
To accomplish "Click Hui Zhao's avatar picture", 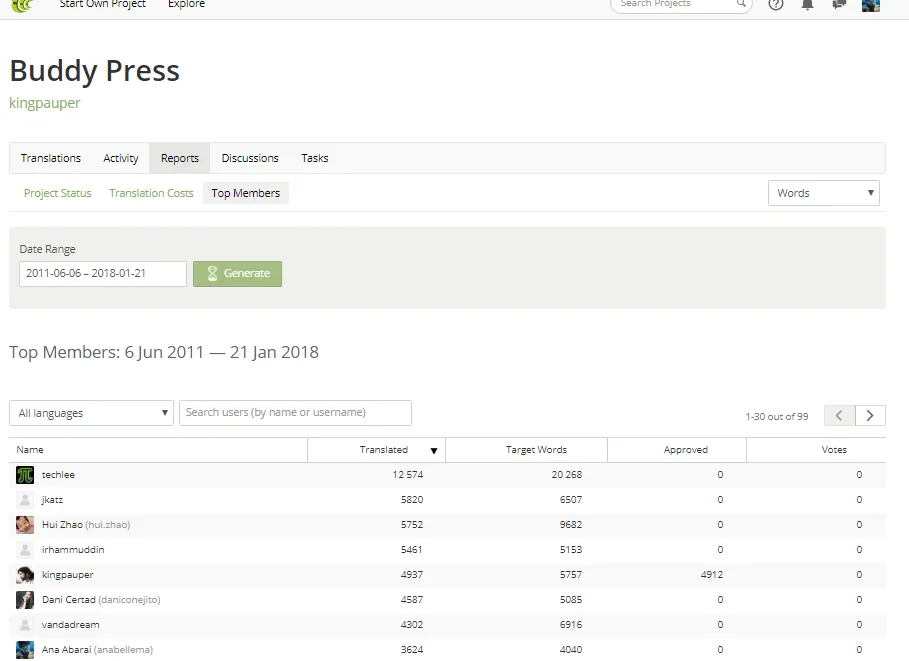I will [x=25, y=525].
